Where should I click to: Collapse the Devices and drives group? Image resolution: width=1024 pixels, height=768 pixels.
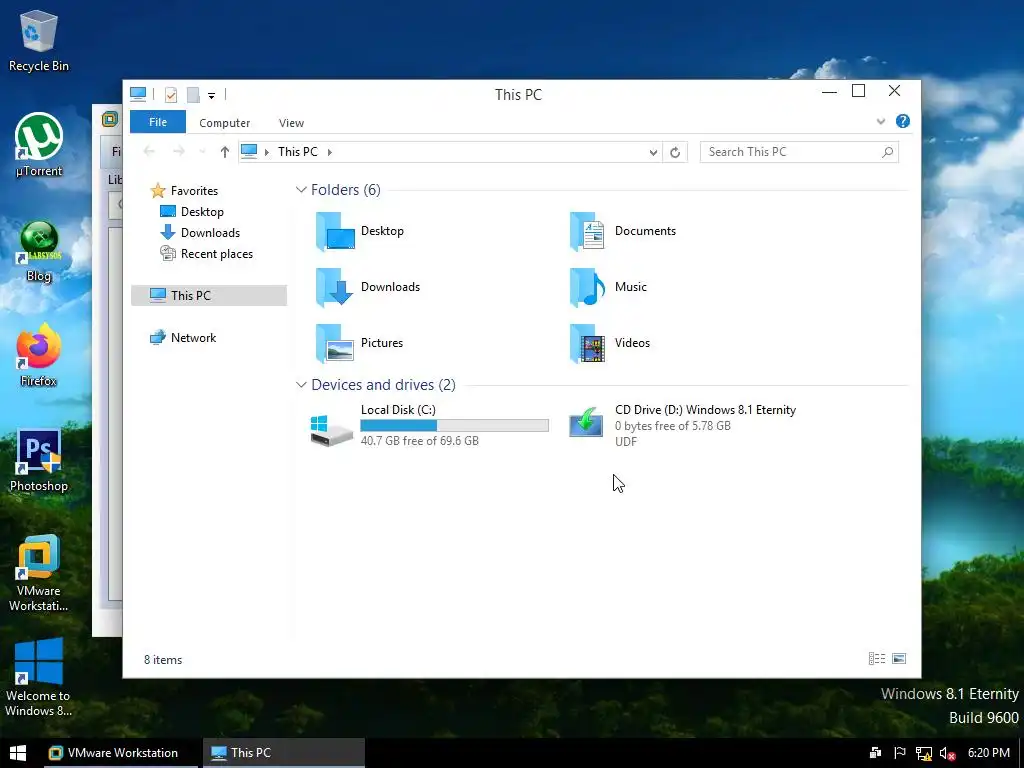tap(301, 385)
